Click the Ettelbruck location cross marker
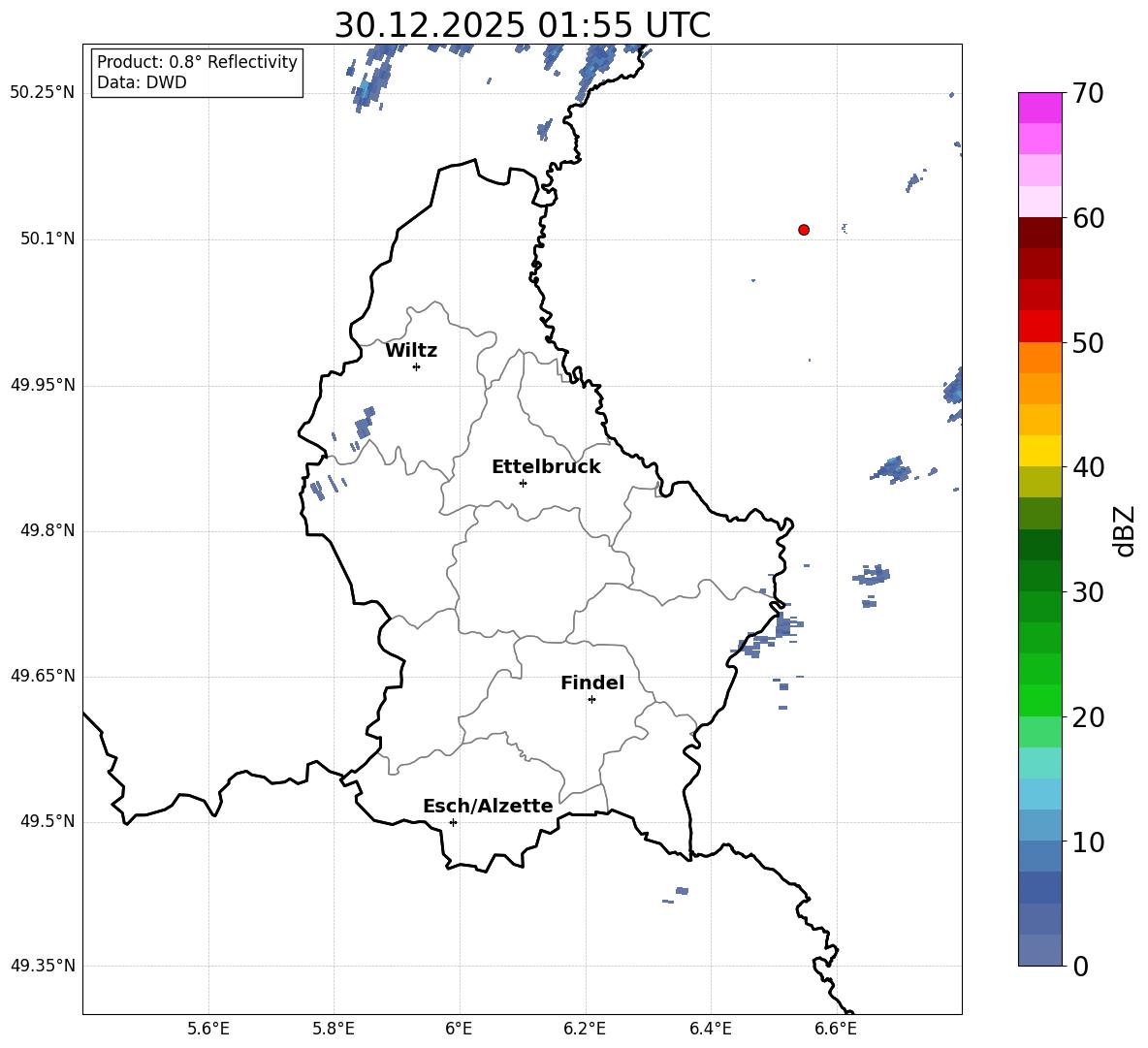This screenshot has width=1148, height=1048. pos(523,483)
